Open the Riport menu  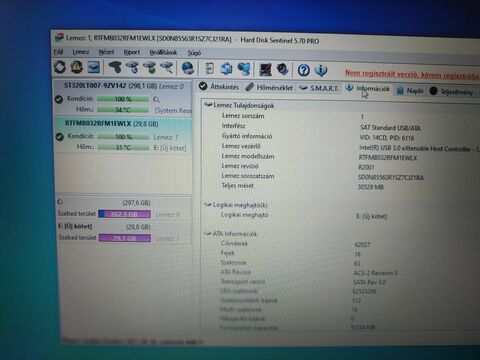[132, 52]
